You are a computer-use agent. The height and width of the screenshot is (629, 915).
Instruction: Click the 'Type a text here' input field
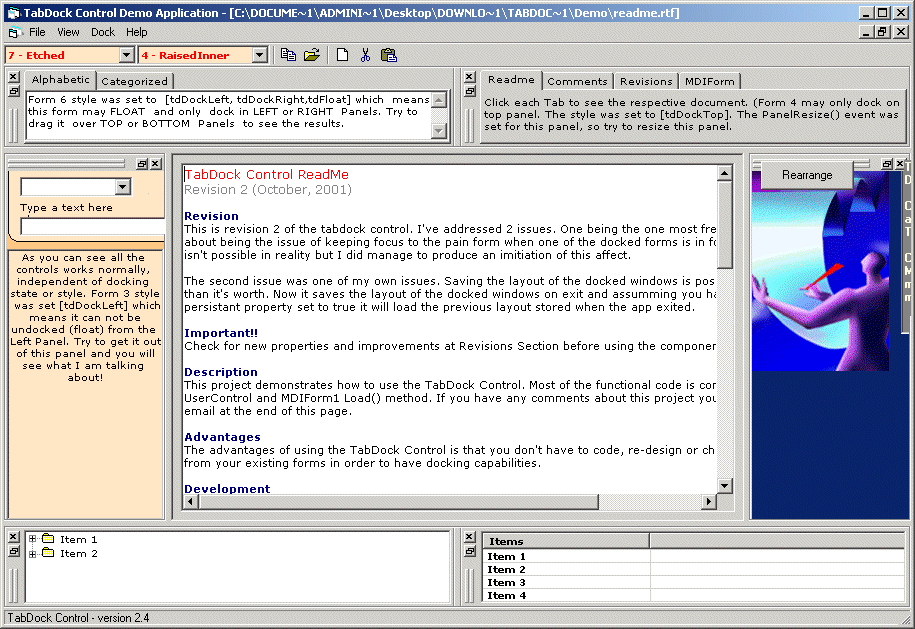[x=92, y=227]
